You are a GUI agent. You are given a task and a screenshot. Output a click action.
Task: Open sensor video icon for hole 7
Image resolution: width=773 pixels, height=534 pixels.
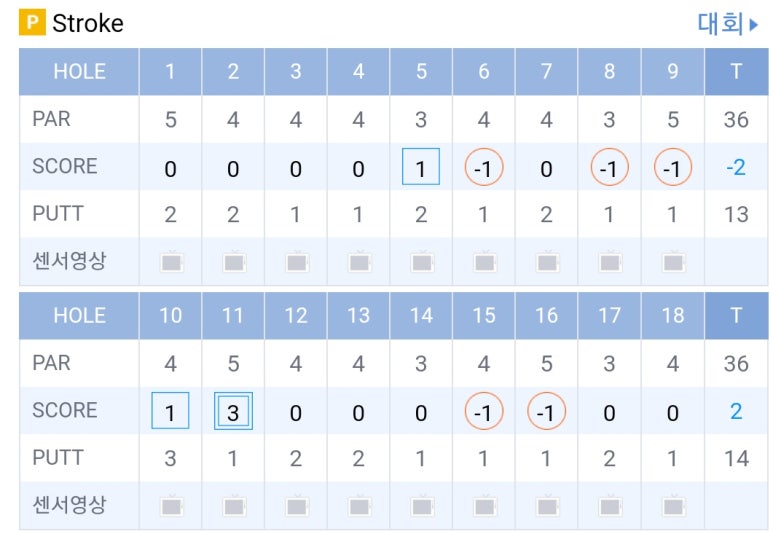(x=547, y=262)
